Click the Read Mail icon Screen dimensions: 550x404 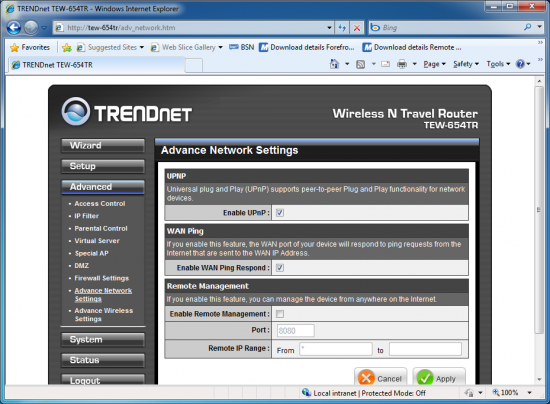[386, 64]
